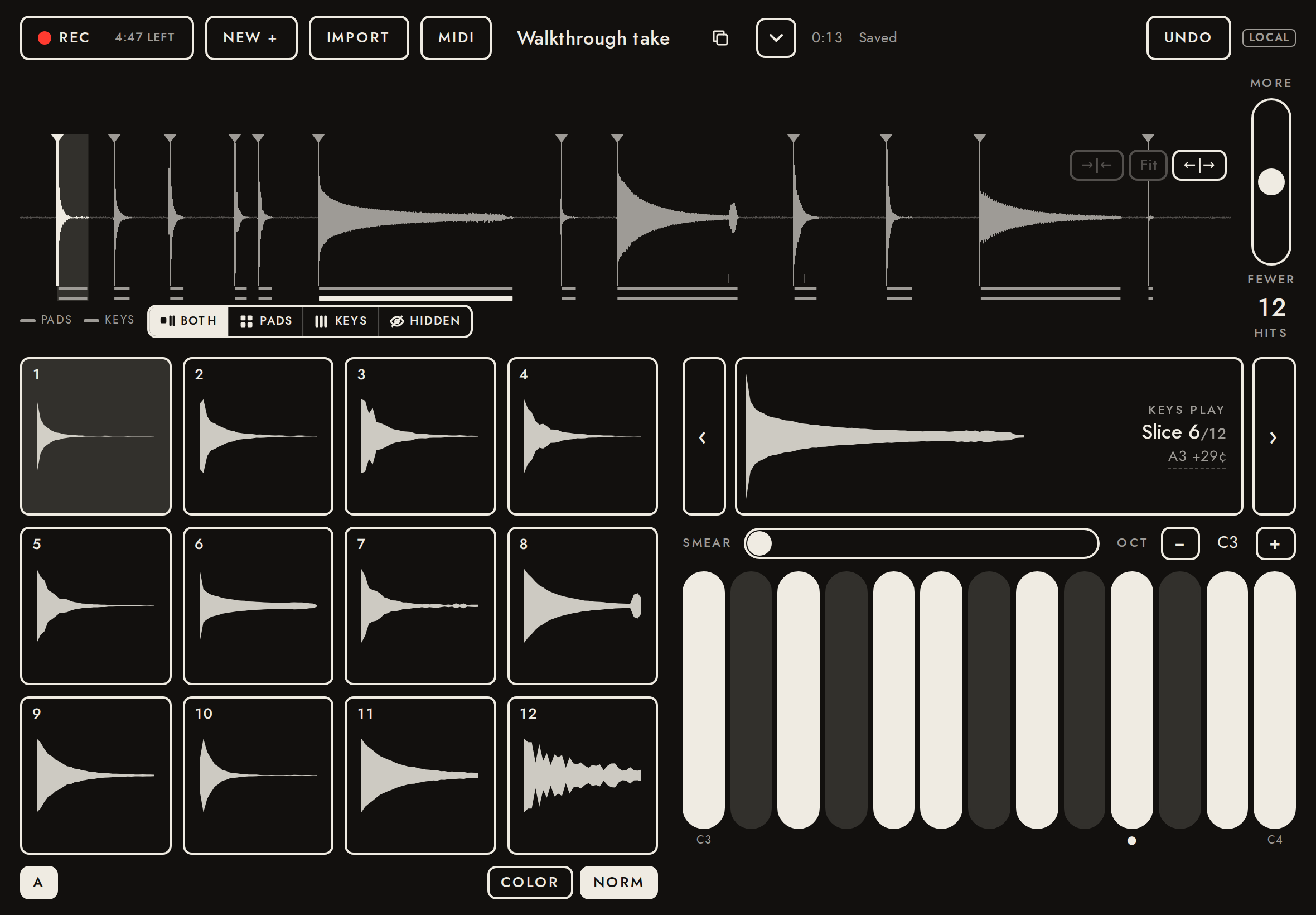Toggle the COLOR mode button
1316x915 pixels.
530,882
